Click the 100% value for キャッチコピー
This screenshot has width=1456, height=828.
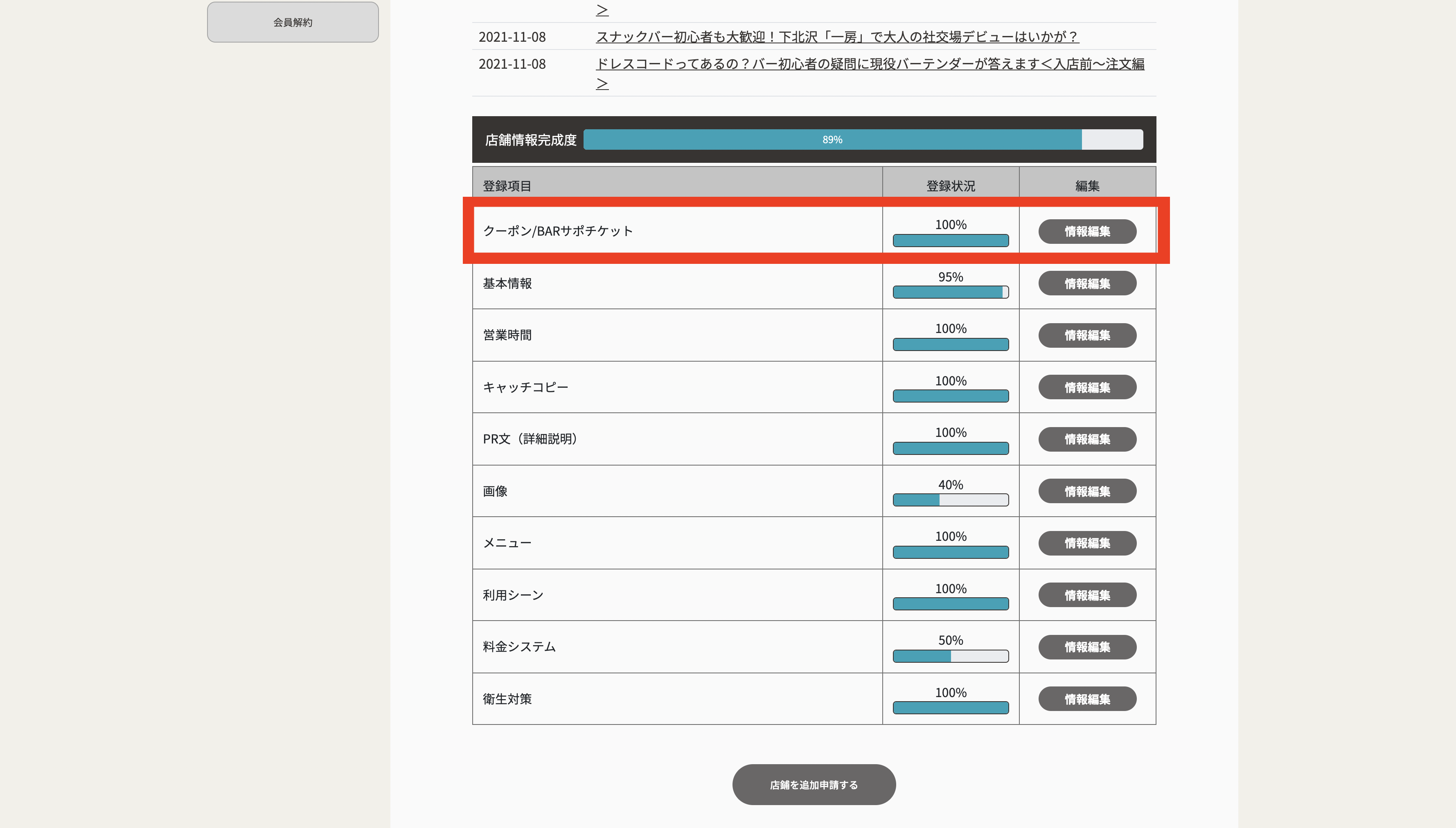(x=950, y=380)
